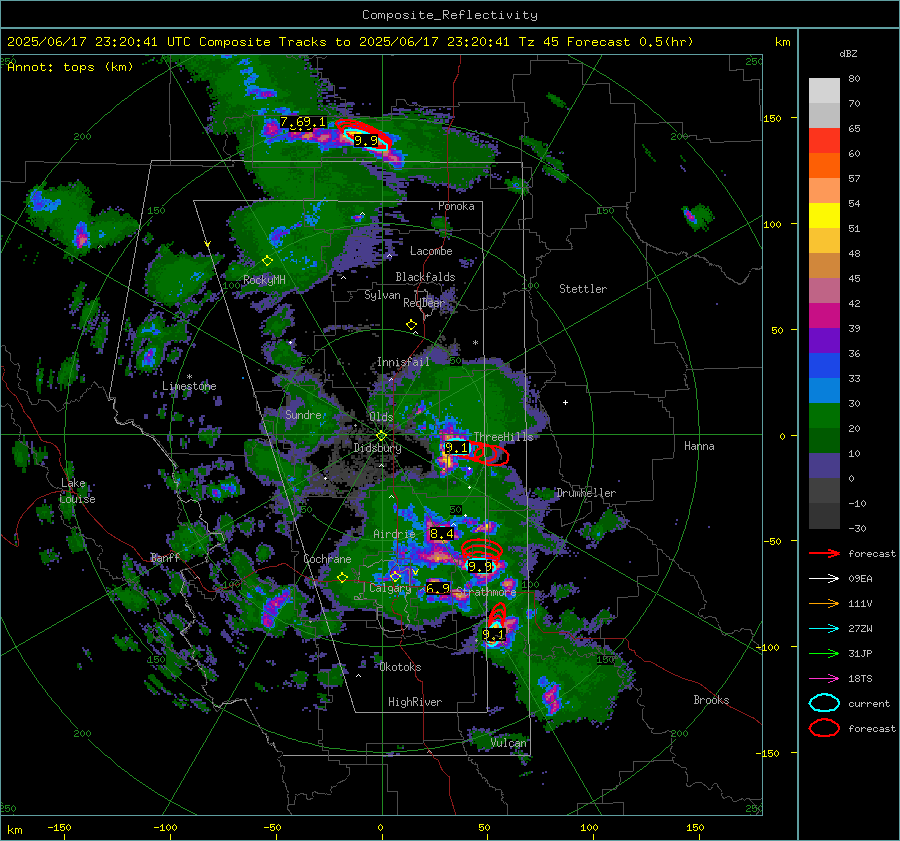Click the 9.9 storm top label above Strathmore
The height and width of the screenshot is (841, 900).
coord(480,567)
